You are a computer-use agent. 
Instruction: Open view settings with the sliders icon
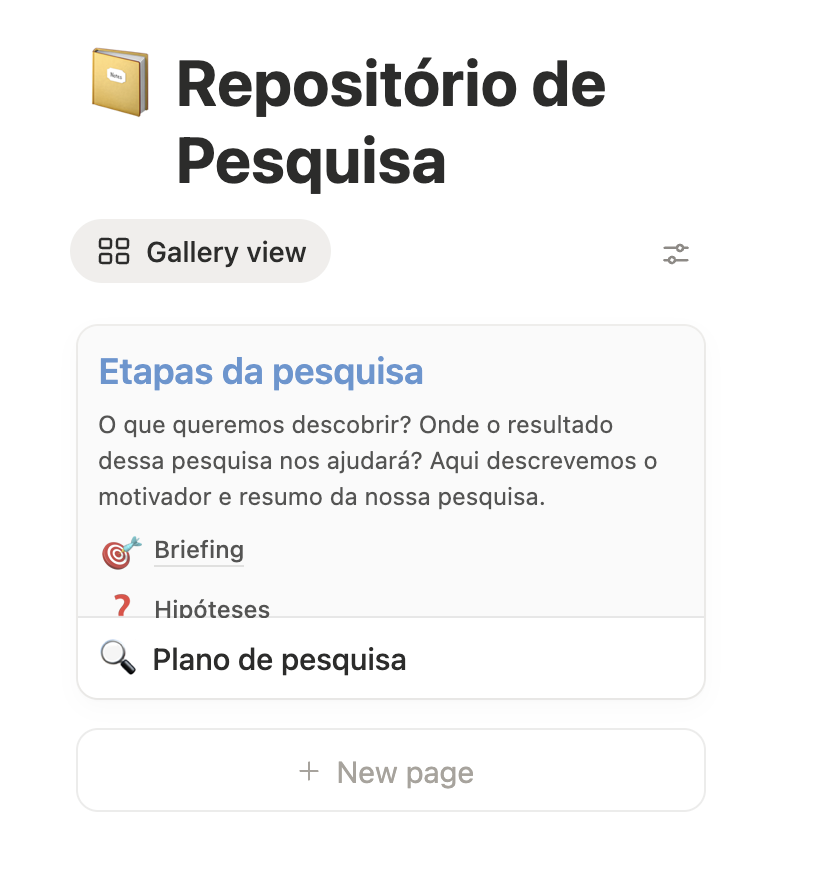[x=676, y=253]
